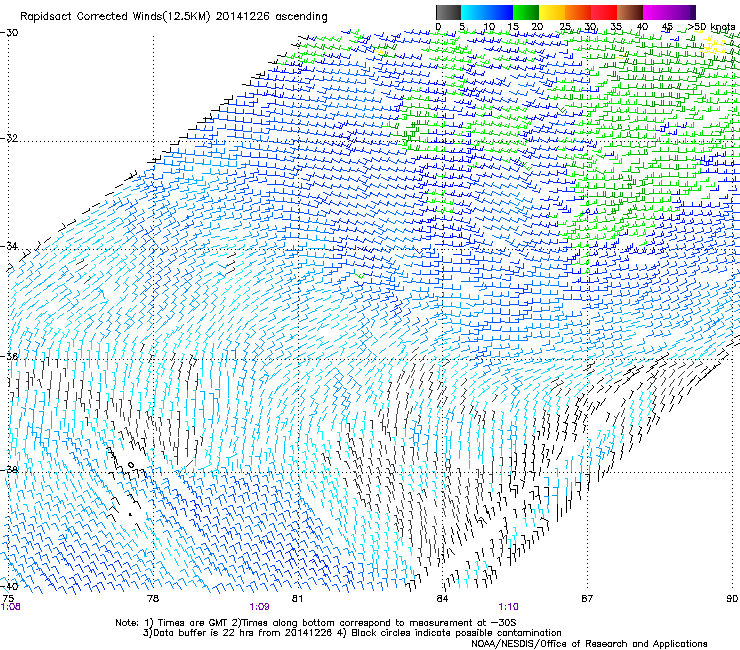
Task: Click the purple time stamp '1:09'
Action: (260, 607)
